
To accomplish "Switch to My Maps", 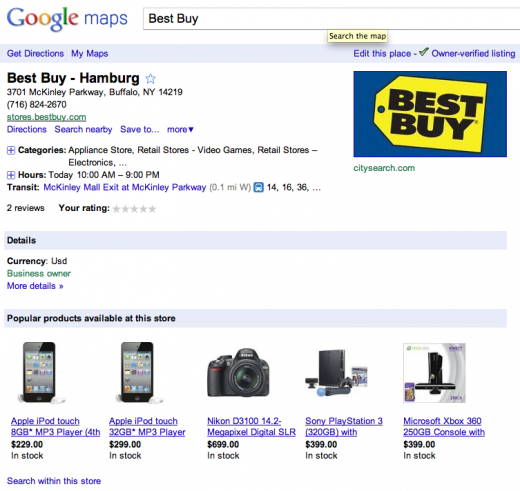I will coord(89,53).
